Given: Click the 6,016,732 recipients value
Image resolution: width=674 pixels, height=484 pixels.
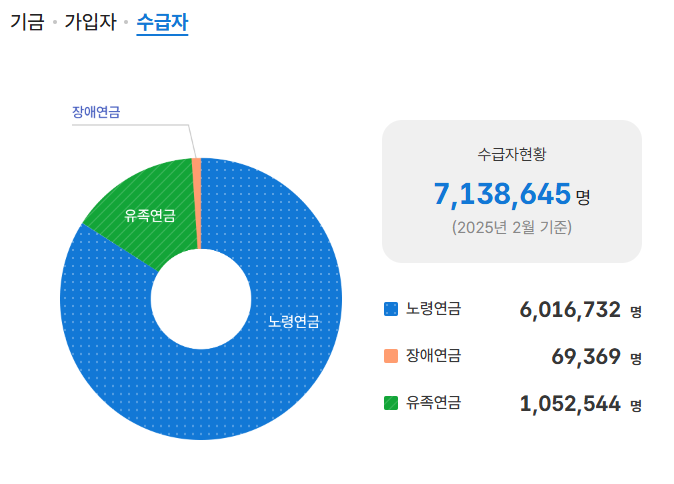Looking at the screenshot, I should click(x=570, y=310).
